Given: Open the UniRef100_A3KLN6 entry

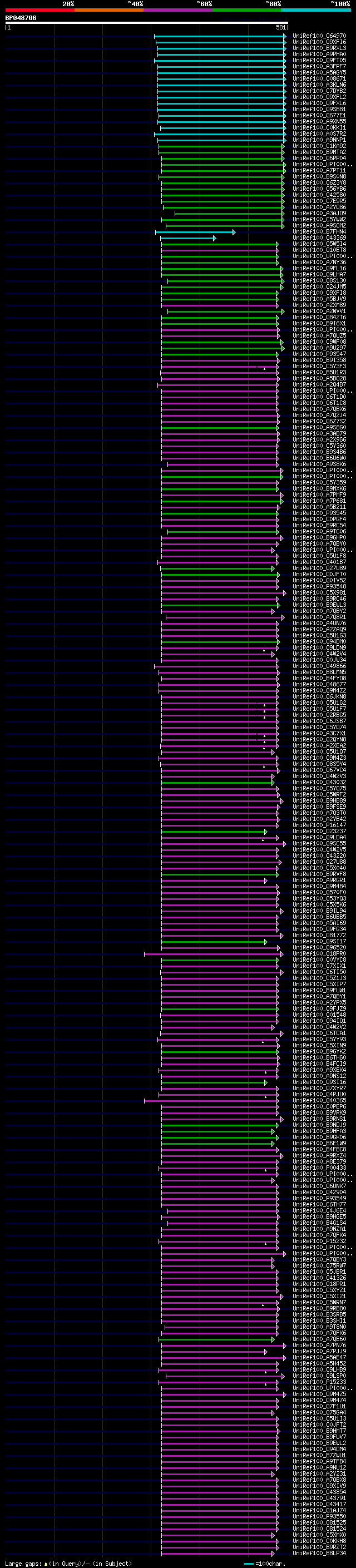Looking at the screenshot, I should (x=319, y=85).
